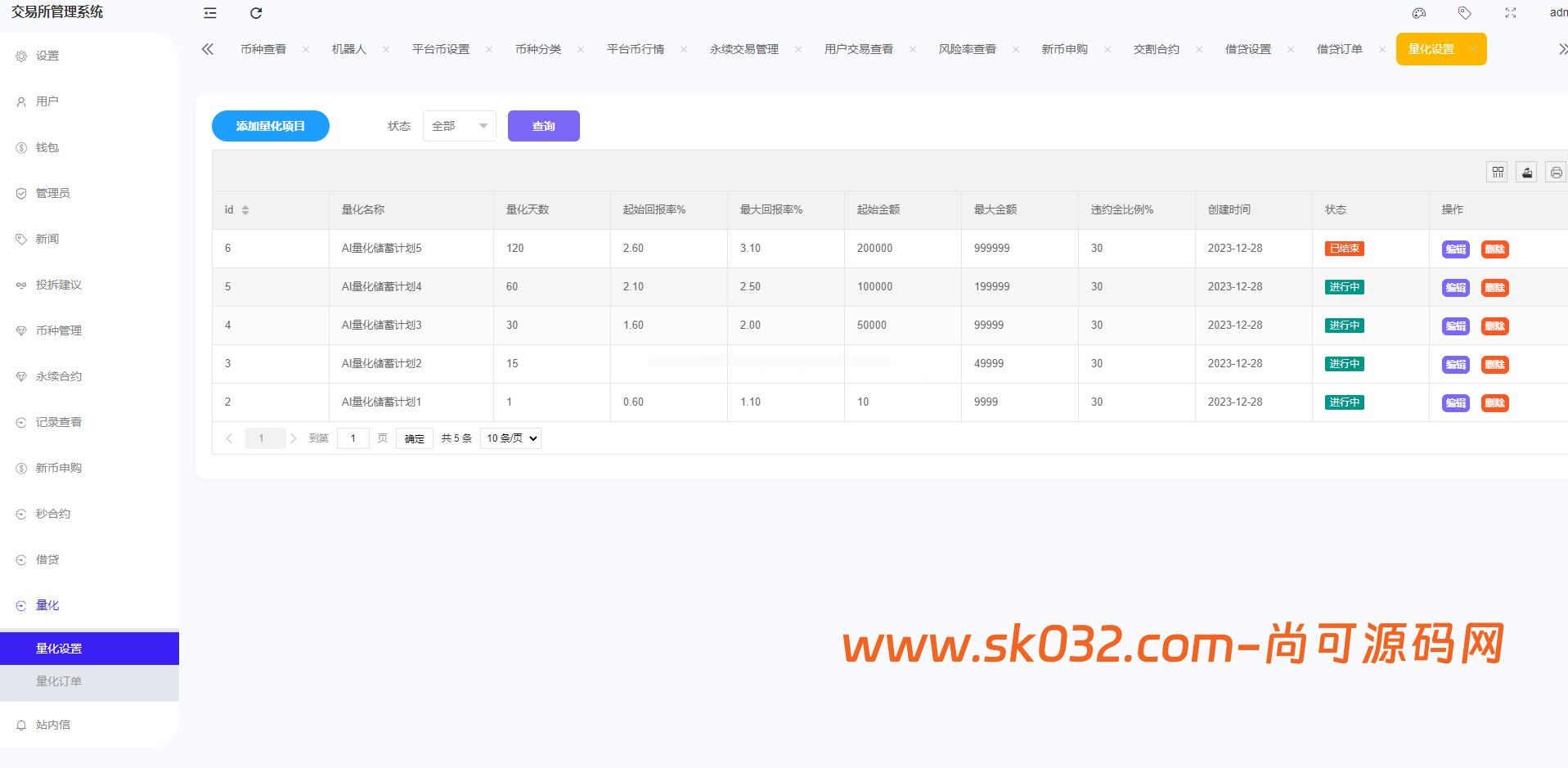
Task: Click the tag icon in the top bar
Action: pyautogui.click(x=1464, y=13)
